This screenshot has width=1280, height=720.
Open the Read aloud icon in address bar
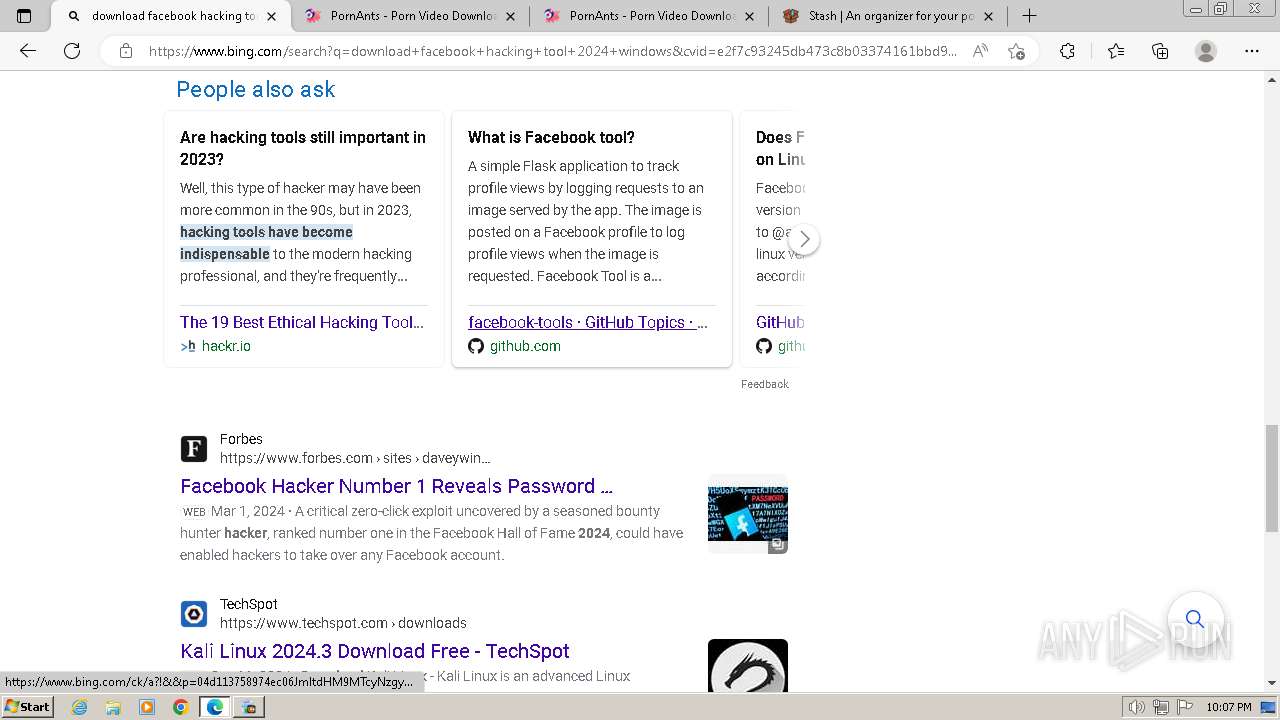click(980, 51)
